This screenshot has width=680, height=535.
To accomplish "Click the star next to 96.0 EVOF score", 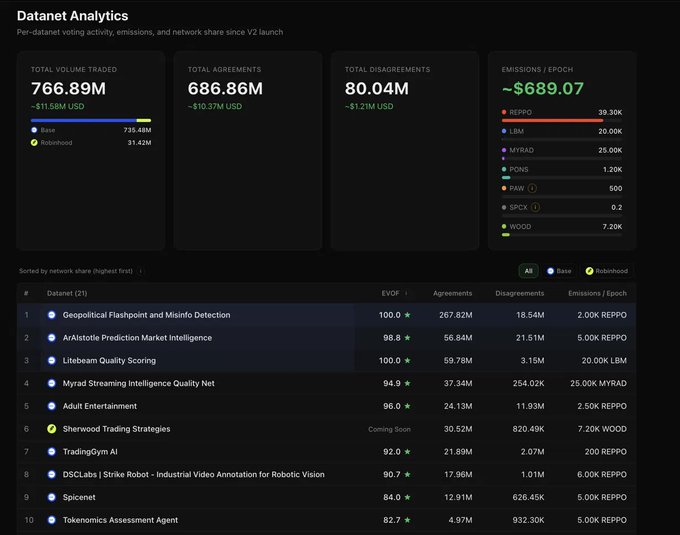I will 407,406.
